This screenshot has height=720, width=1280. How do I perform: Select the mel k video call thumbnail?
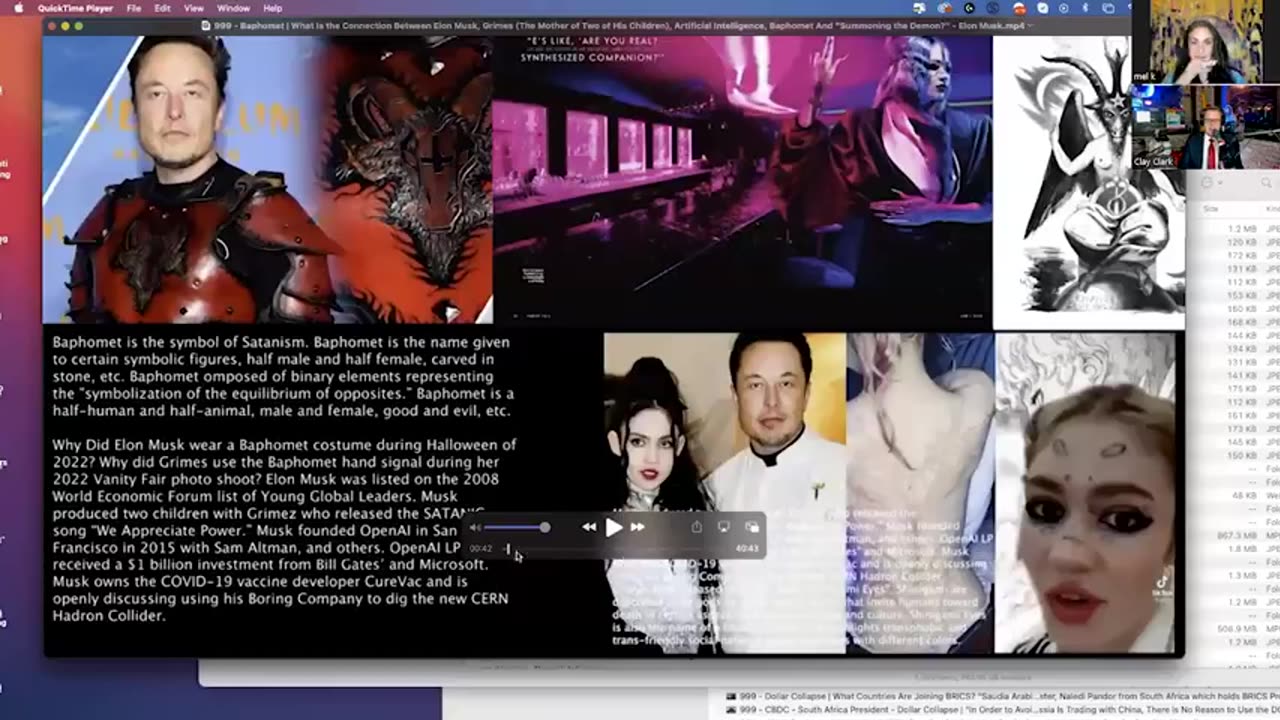[x=1206, y=42]
